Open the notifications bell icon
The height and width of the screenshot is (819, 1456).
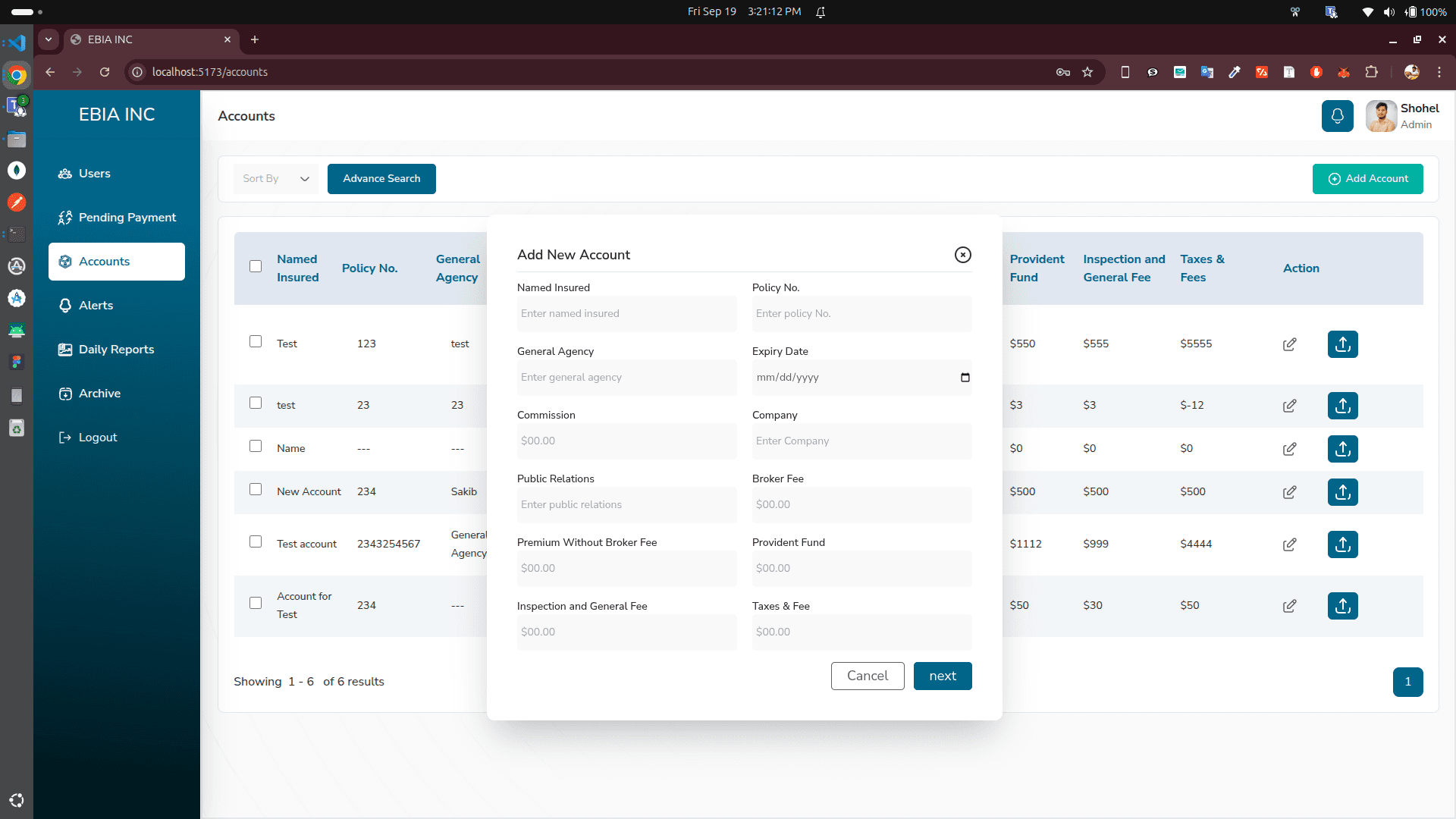1338,116
